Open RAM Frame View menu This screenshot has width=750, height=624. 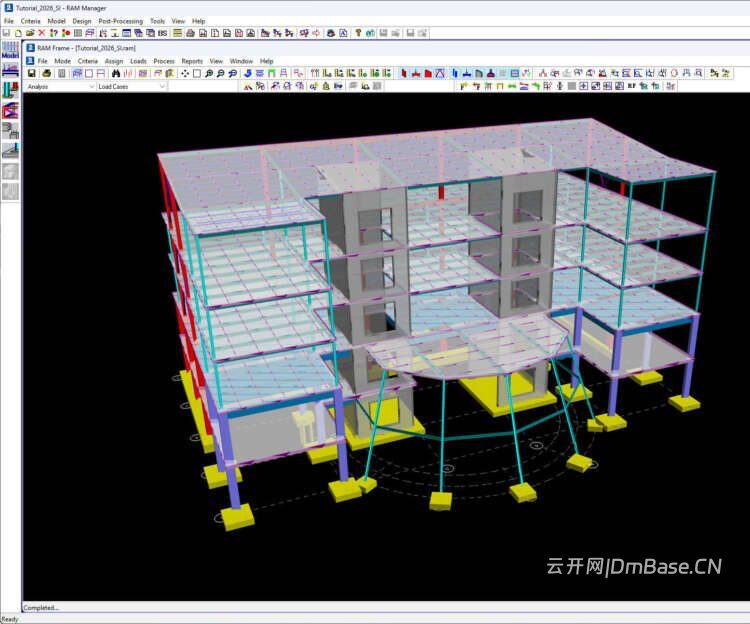[x=216, y=61]
